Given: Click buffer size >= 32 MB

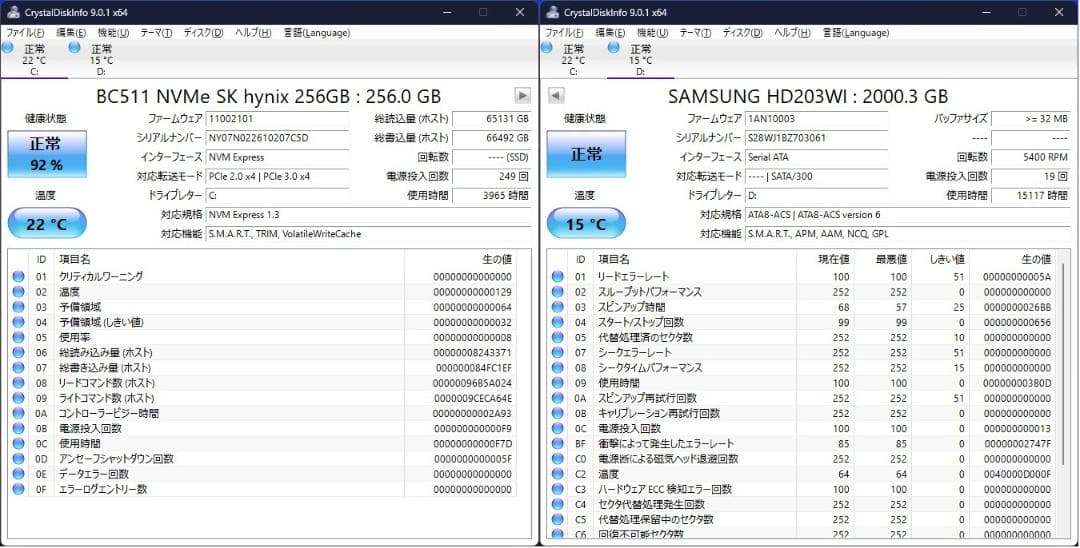Looking at the screenshot, I should [1031, 118].
